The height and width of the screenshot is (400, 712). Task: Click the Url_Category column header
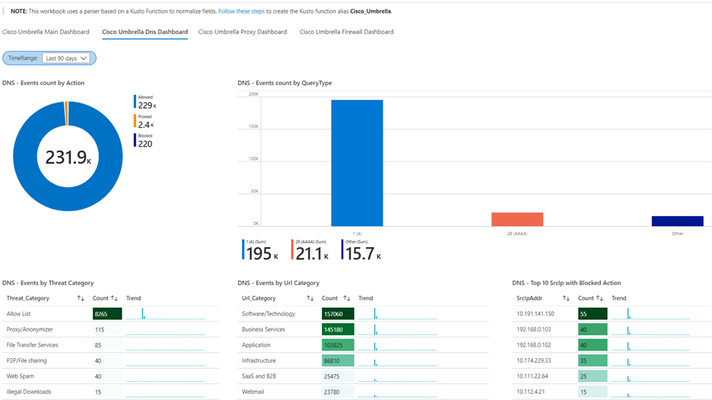coord(259,298)
